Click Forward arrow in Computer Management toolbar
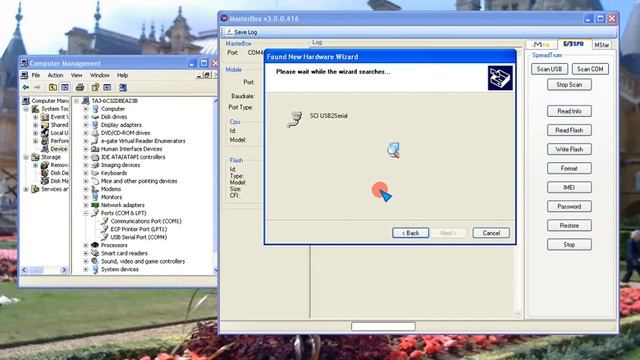This screenshot has width=640, height=360. (37, 87)
